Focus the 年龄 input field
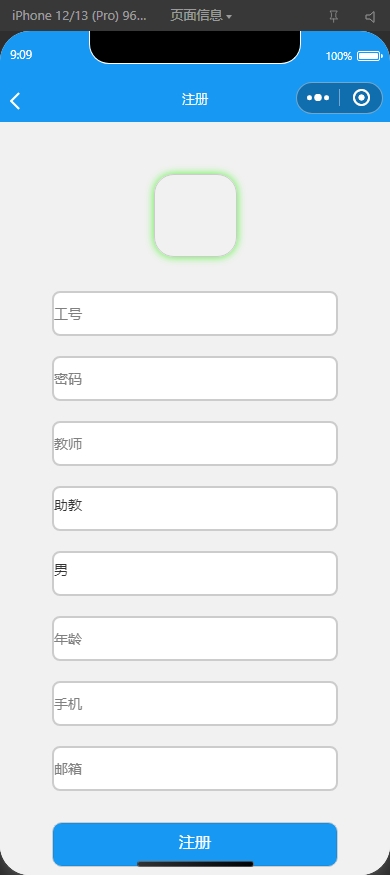 tap(195, 638)
